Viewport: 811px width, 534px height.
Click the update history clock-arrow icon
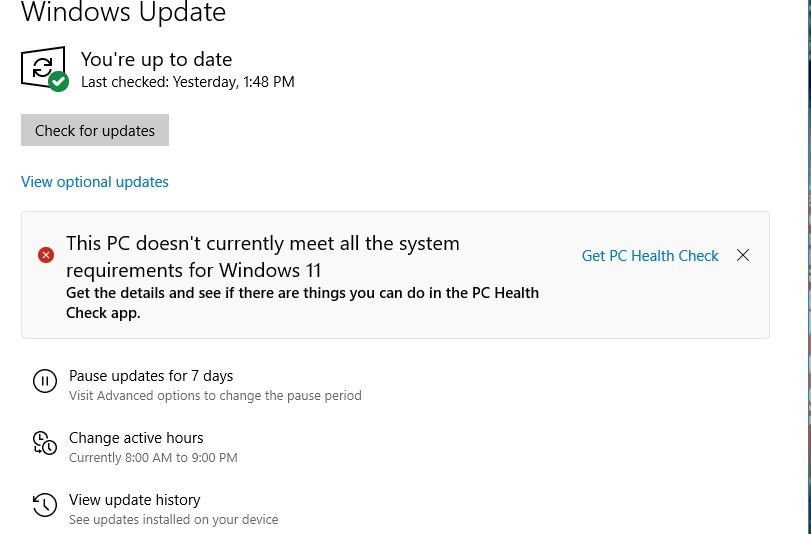(x=44, y=505)
